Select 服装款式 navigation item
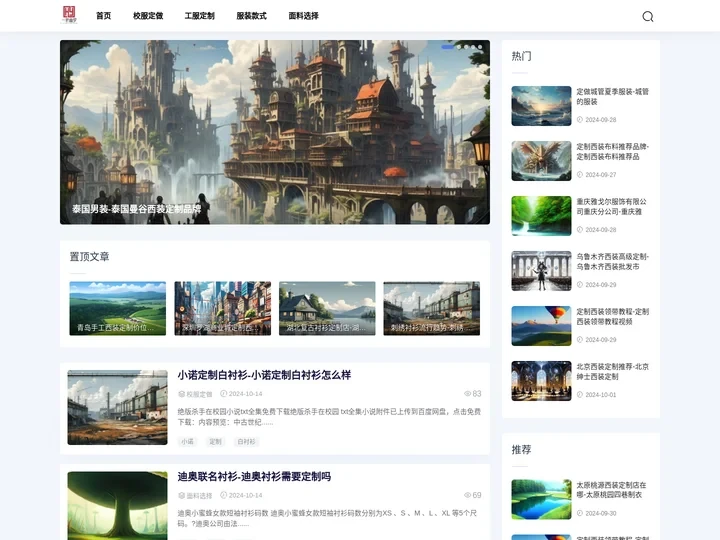This screenshot has width=720, height=540. pos(251,16)
